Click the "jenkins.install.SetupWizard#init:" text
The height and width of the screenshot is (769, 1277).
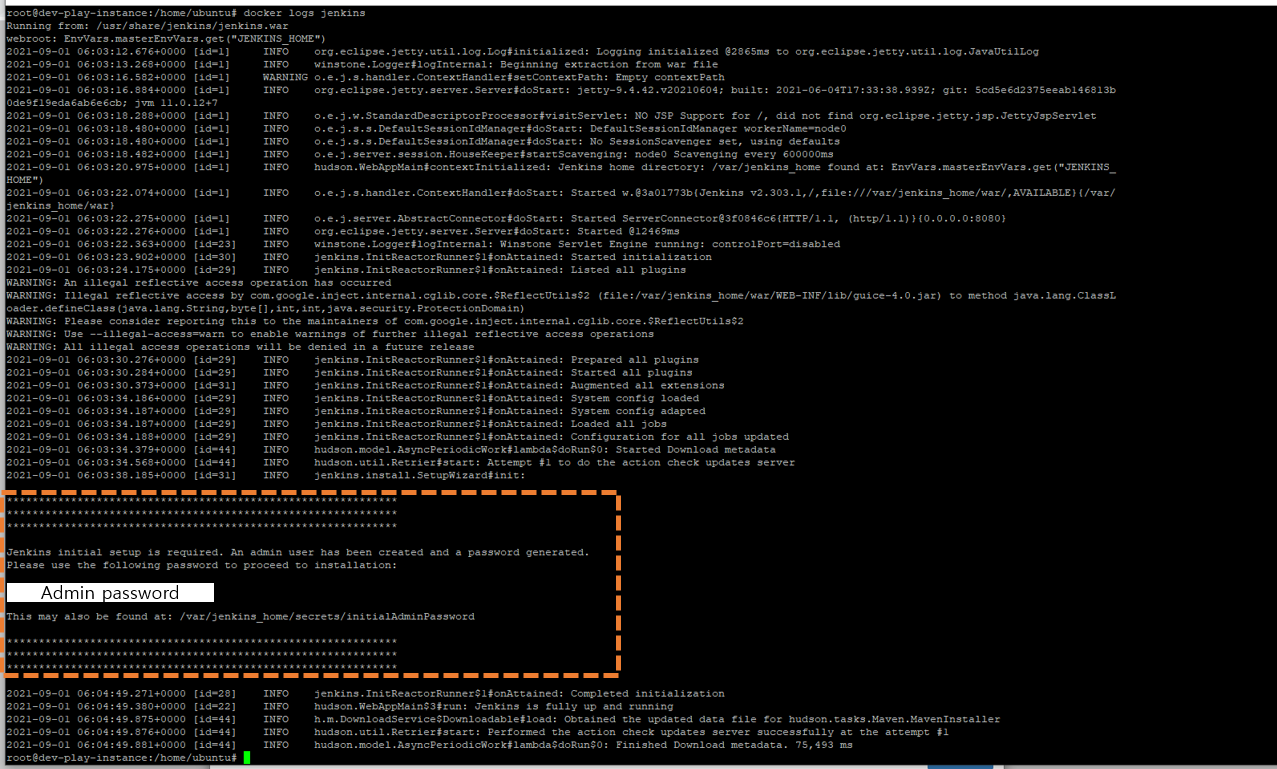[x=419, y=476]
